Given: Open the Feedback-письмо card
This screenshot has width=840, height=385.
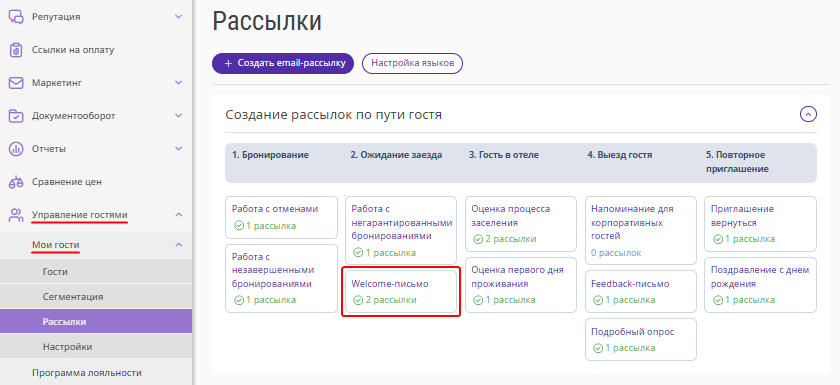Looking at the screenshot, I should pyautogui.click(x=641, y=292).
